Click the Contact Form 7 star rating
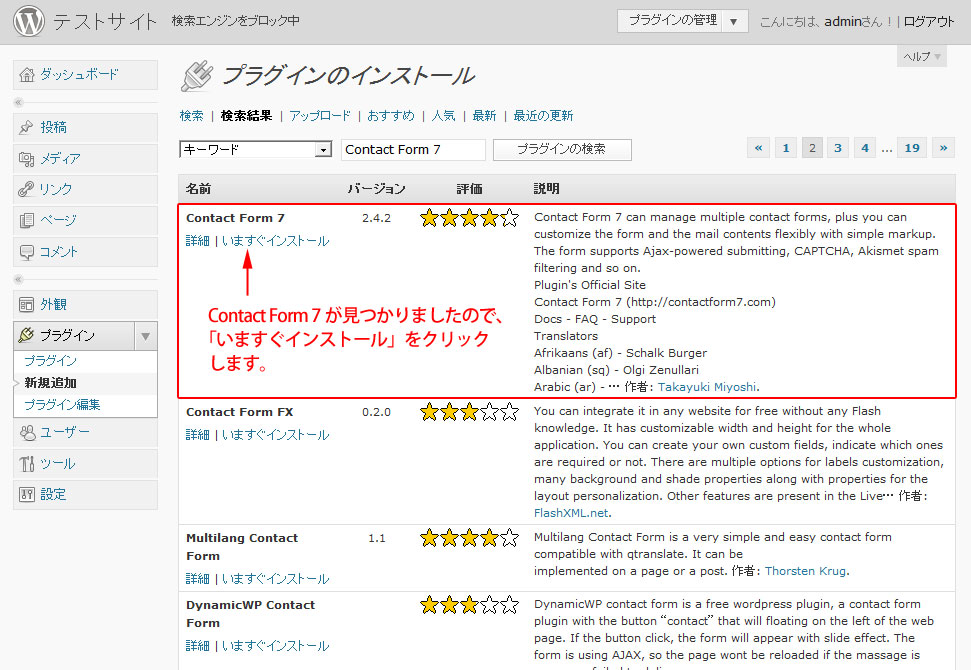The height and width of the screenshot is (670, 971). pyautogui.click(x=469, y=218)
